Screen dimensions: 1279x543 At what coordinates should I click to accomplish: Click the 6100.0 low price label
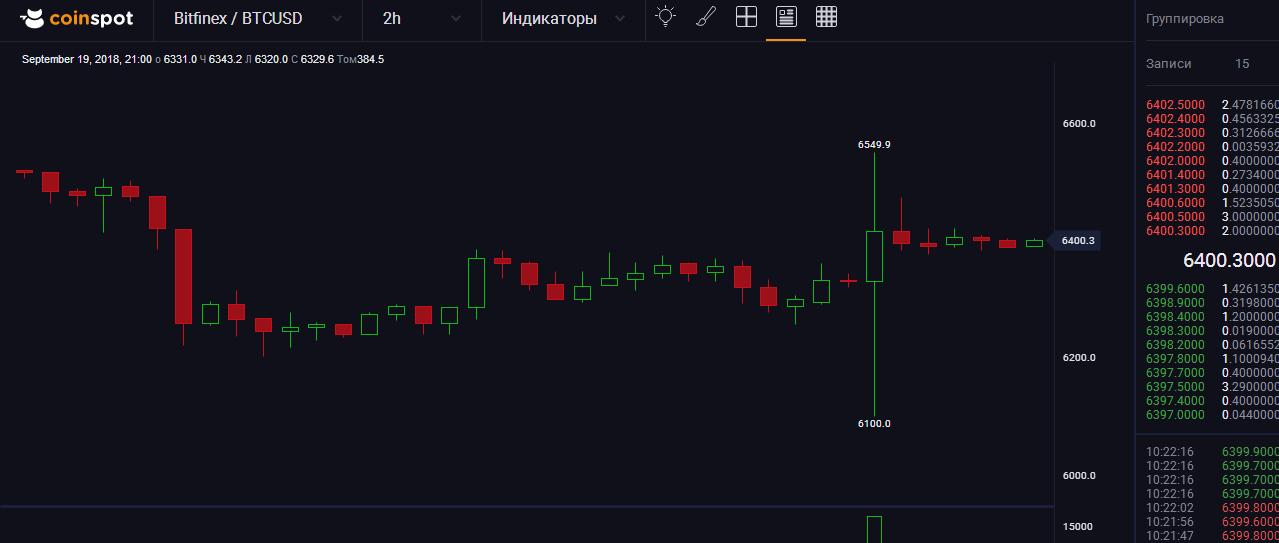coord(873,424)
